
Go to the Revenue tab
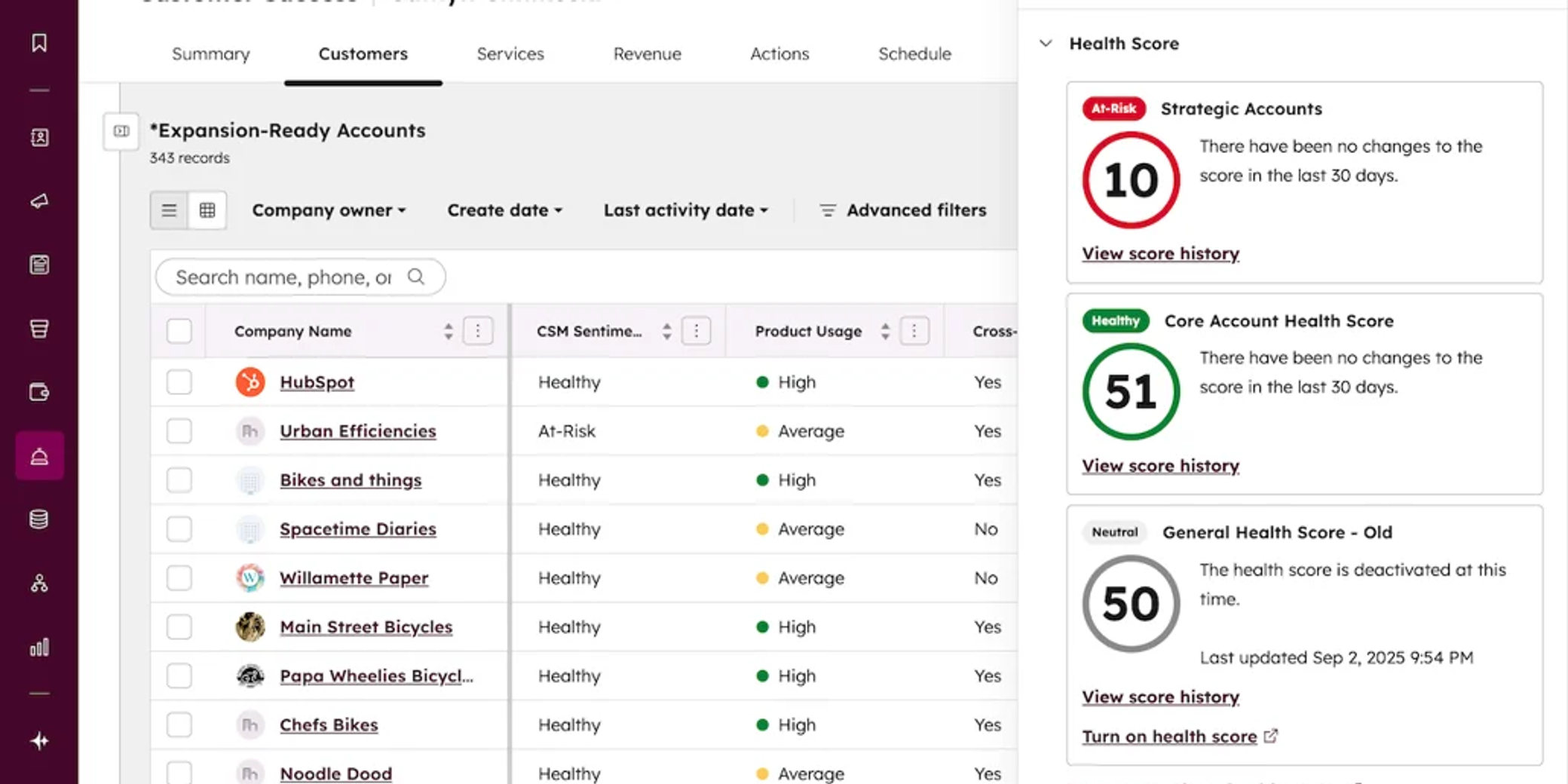tap(648, 54)
